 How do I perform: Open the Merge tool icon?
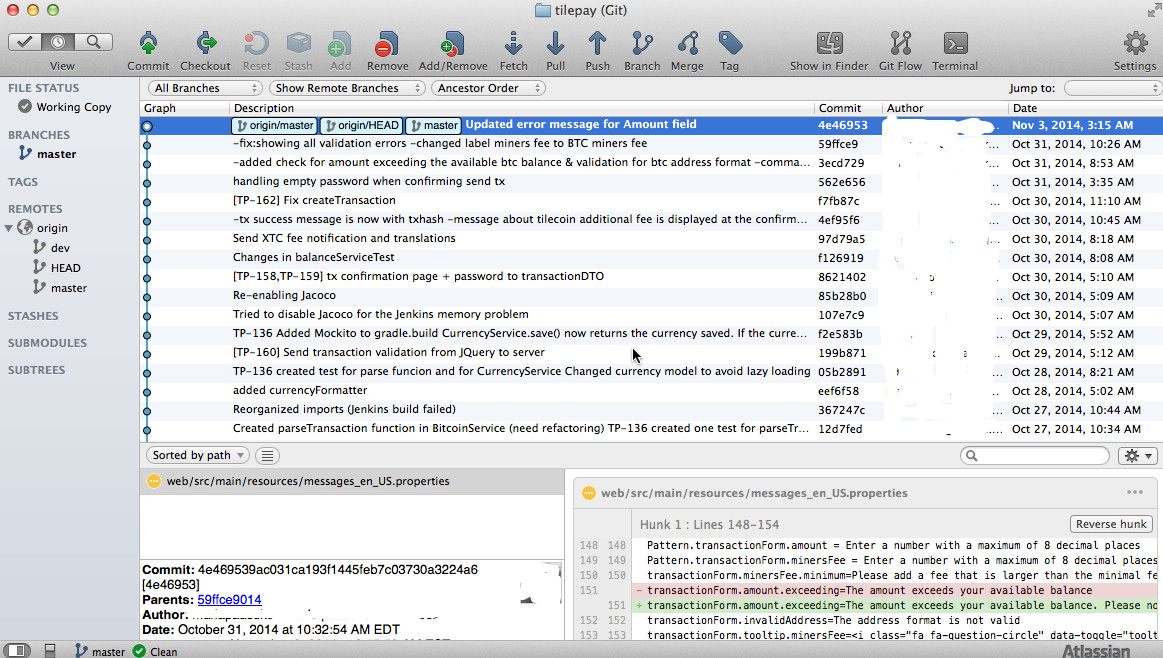coord(688,44)
